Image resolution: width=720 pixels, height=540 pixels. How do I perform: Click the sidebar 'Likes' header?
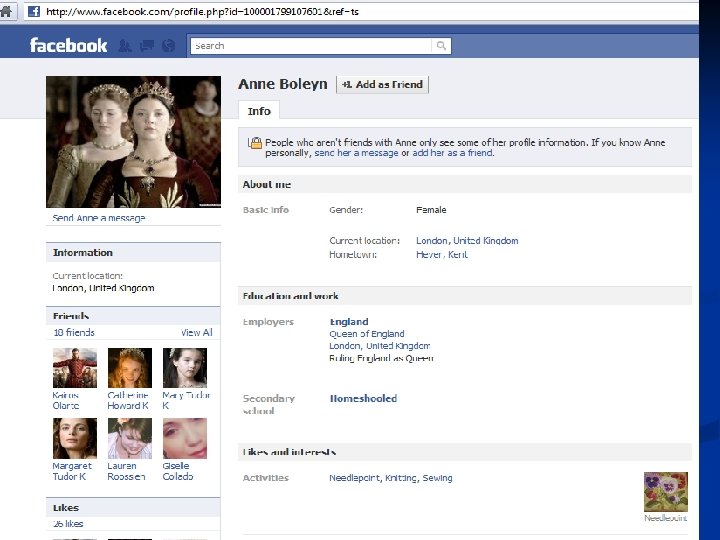tap(66, 508)
